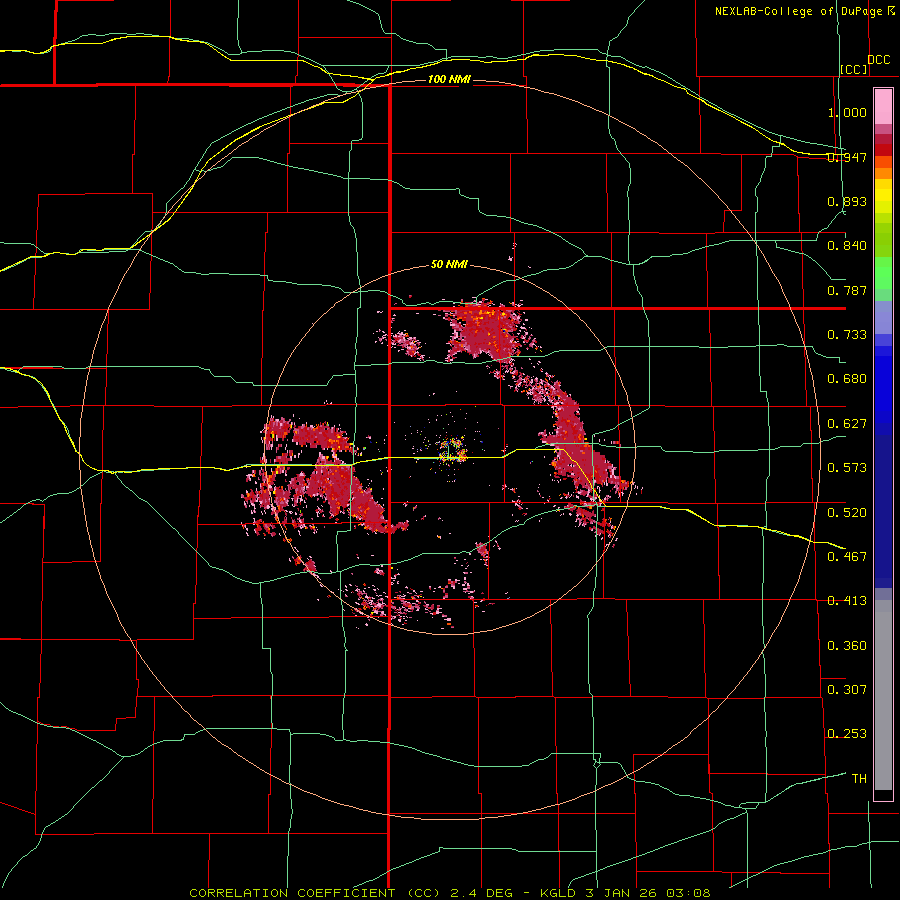Pick the bright green color bar segment
This screenshot has width=900, height=900.
point(883,273)
